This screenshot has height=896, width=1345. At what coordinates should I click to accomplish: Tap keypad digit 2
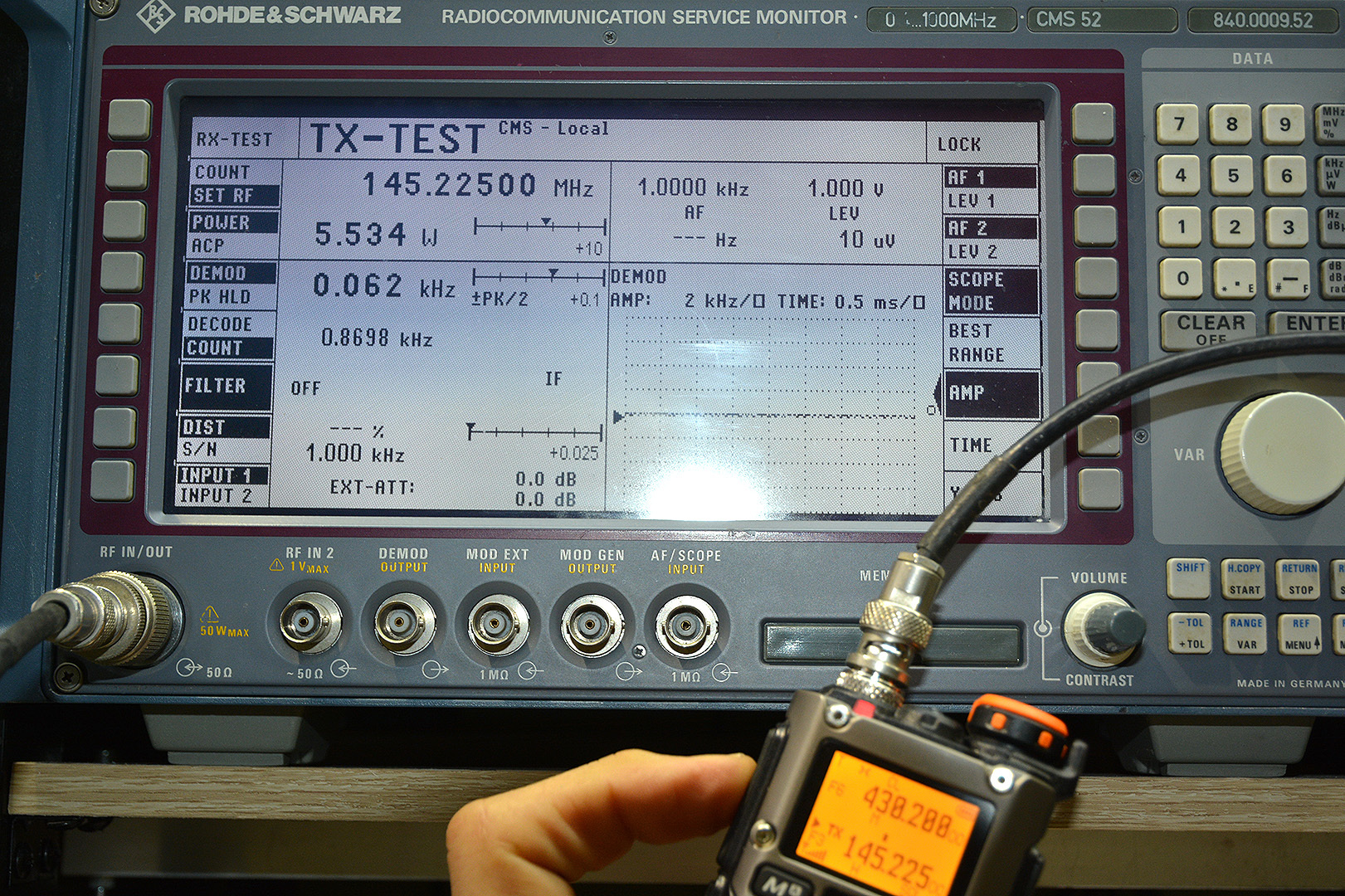pos(1235,227)
